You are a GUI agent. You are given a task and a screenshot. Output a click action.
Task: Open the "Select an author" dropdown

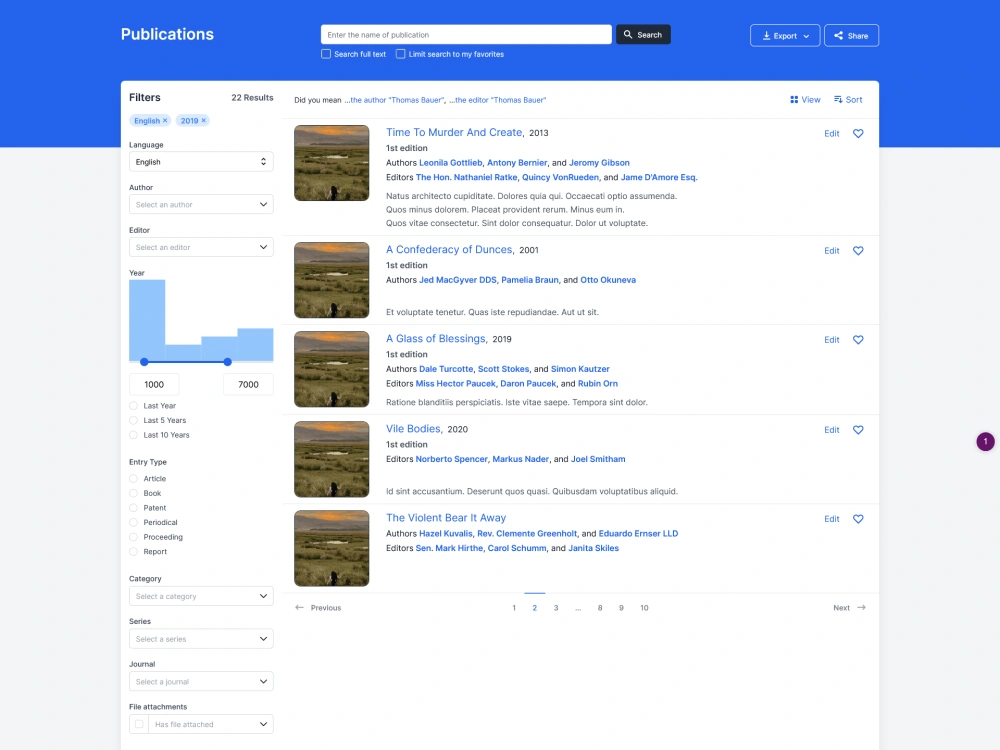200,204
